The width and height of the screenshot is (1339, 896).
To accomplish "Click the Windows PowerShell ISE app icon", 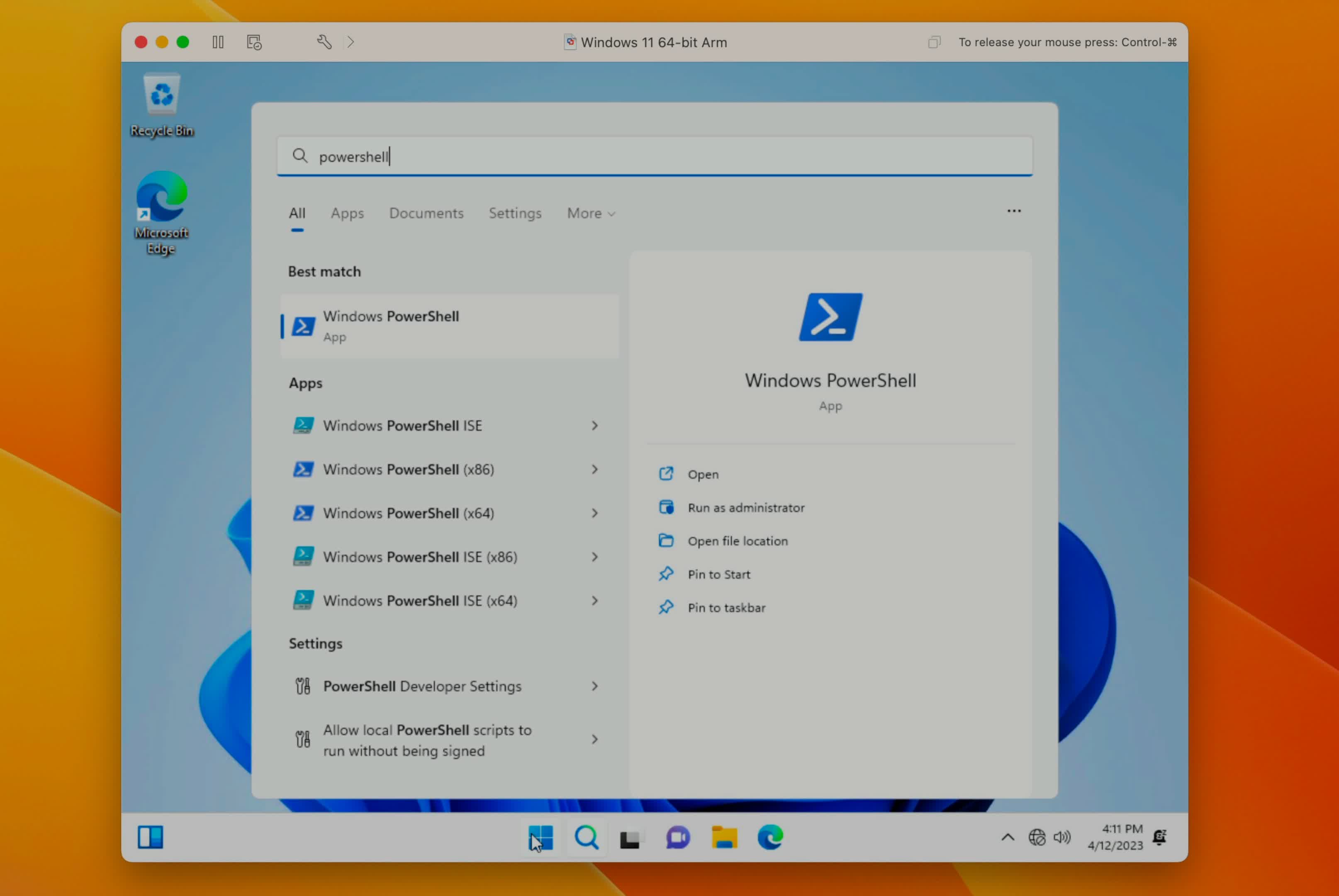I will (x=303, y=426).
